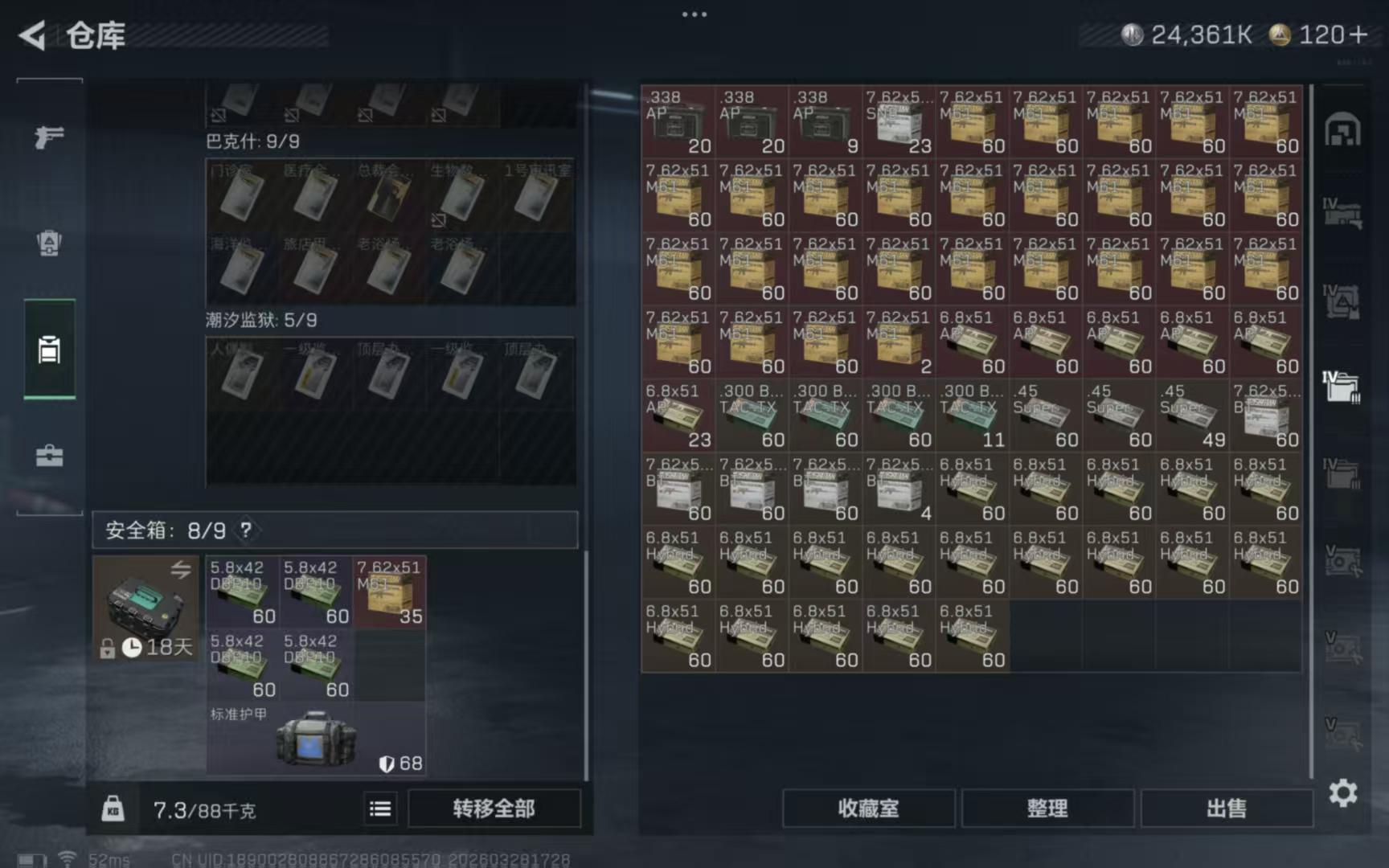Select the dimmed IV folder case tab
The image size is (1389, 868).
(1342, 473)
